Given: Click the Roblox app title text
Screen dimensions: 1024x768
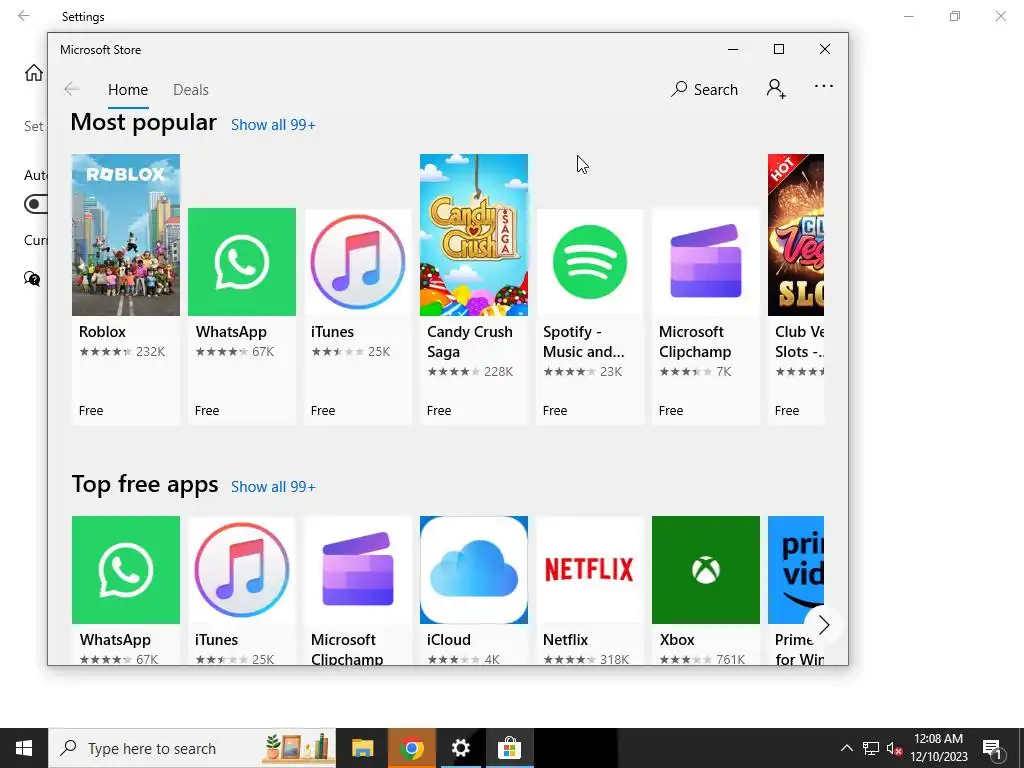Looking at the screenshot, I should [x=103, y=332].
